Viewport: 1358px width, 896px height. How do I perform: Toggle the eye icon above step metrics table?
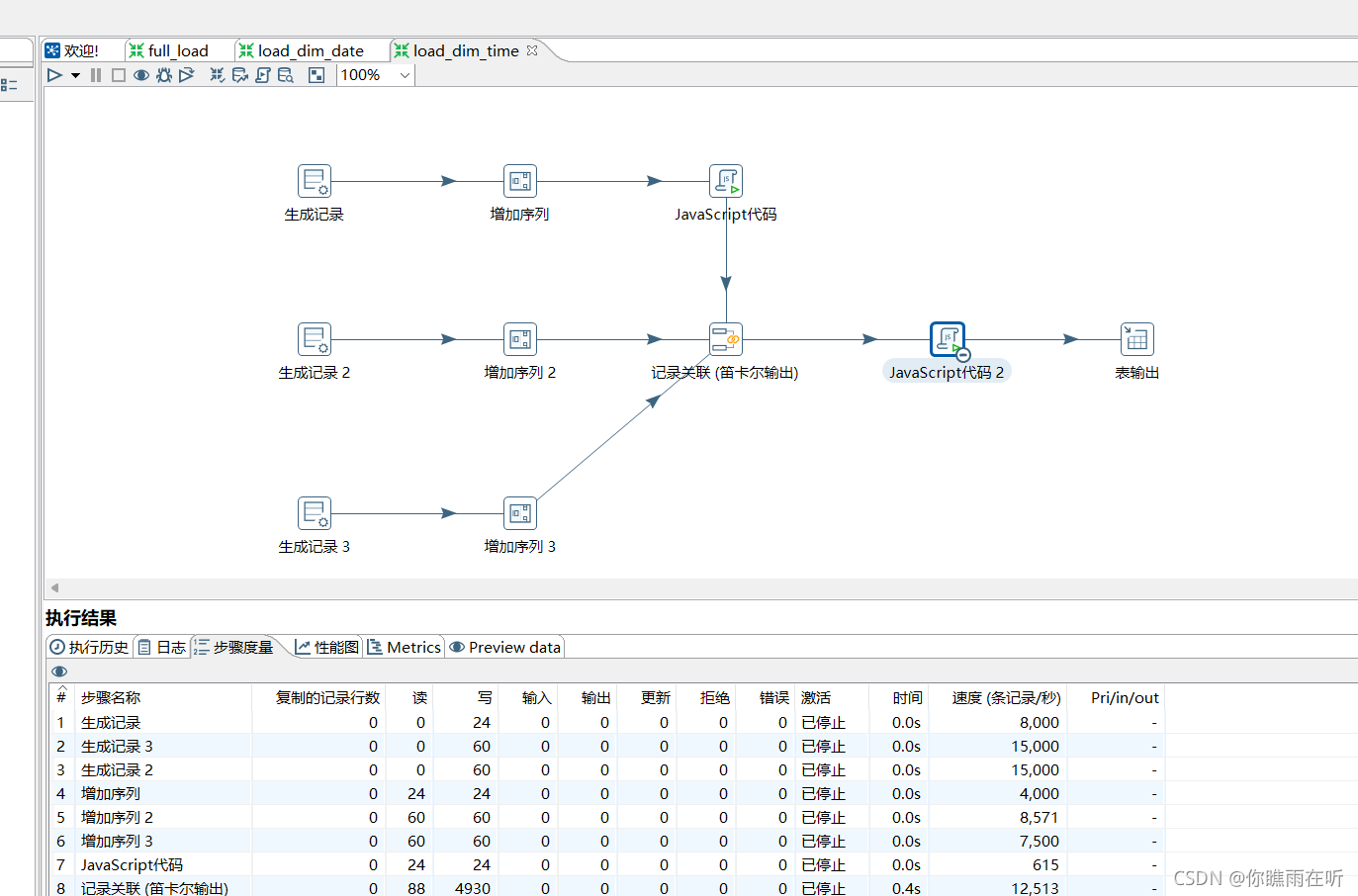[x=59, y=672]
